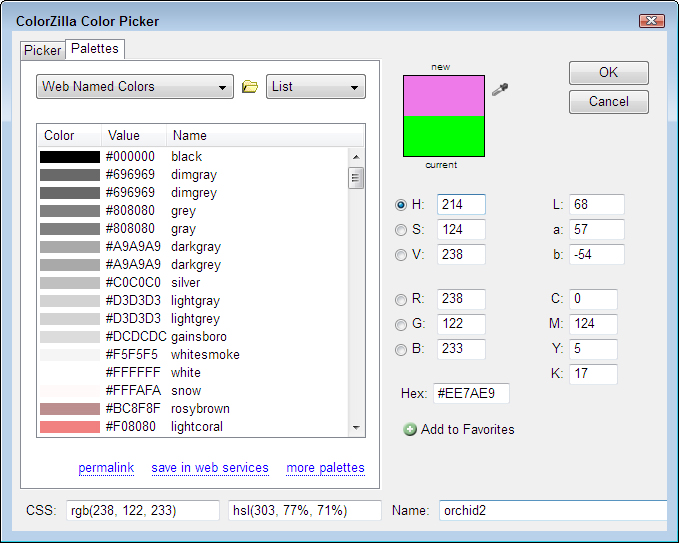
Task: Switch to the Palettes tab
Action: (95, 49)
